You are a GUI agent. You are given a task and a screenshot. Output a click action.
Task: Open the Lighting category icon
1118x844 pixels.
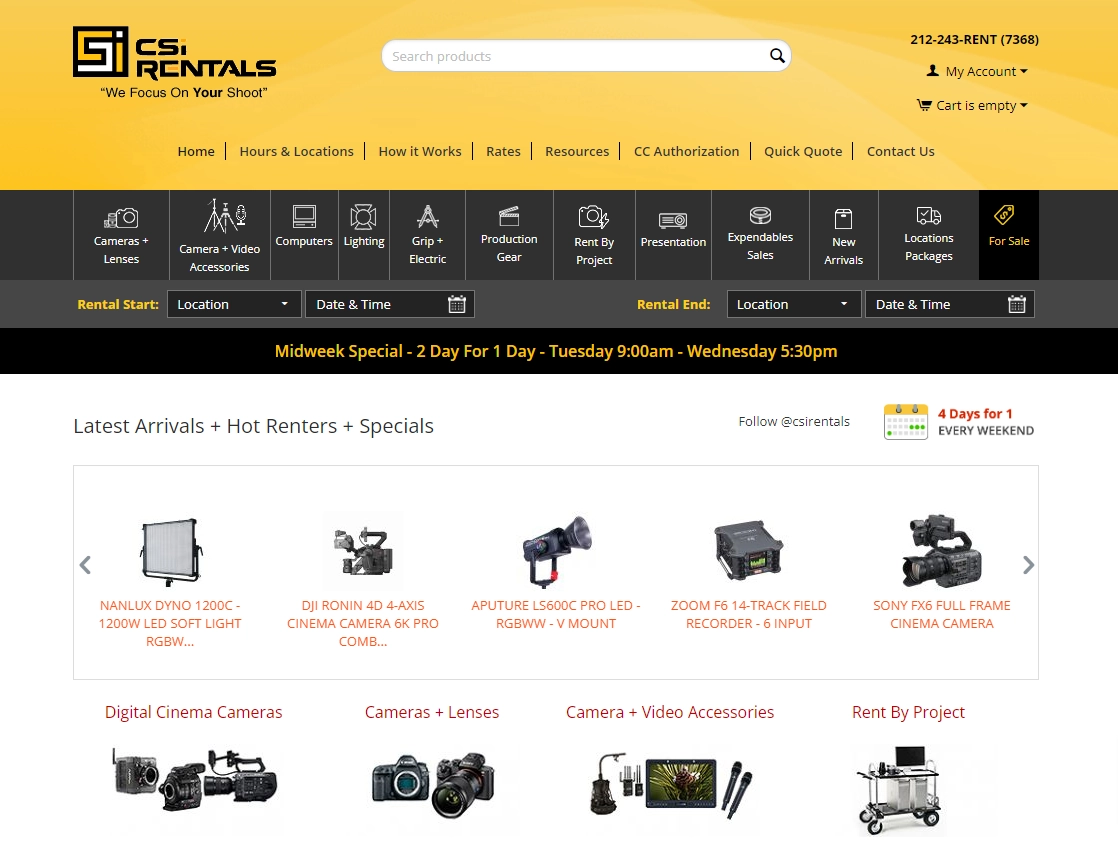coord(364,217)
